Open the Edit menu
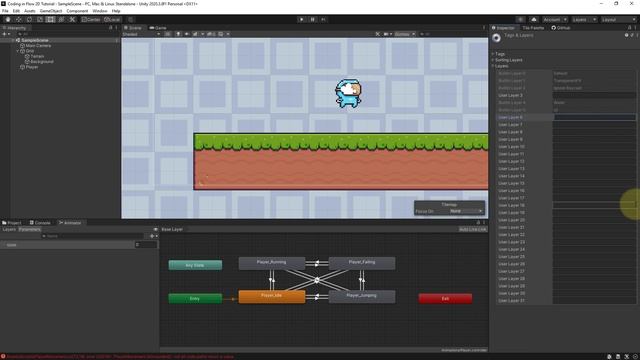The height and width of the screenshot is (360, 640). pos(16,11)
